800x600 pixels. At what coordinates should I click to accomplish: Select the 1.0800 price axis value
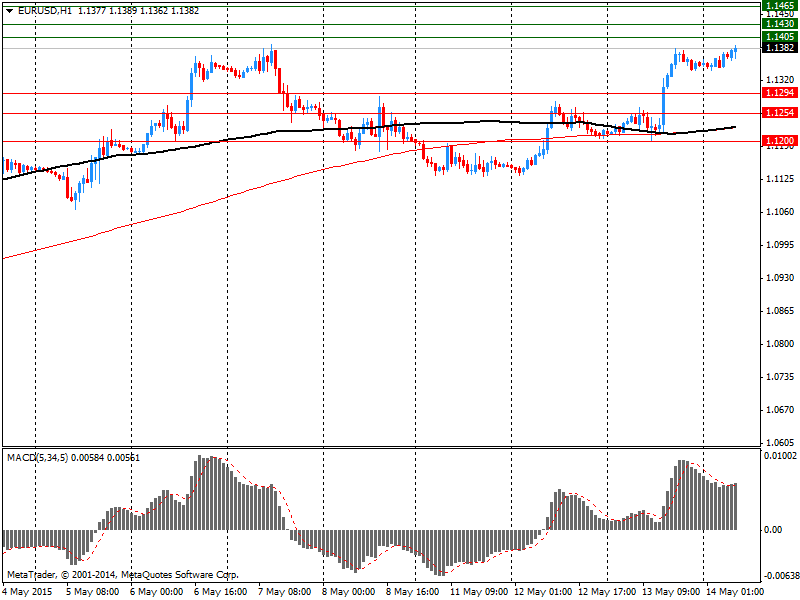coord(780,344)
